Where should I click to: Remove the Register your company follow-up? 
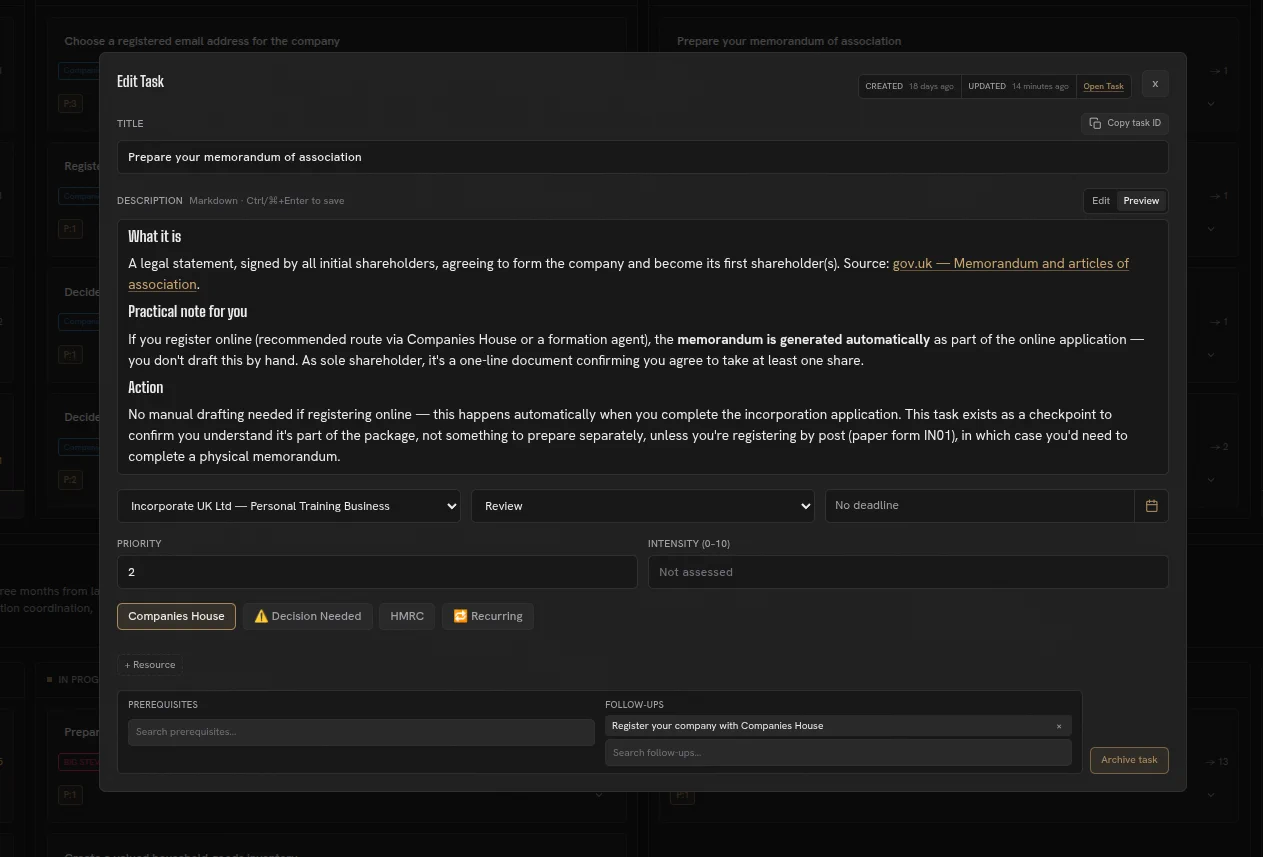[1059, 726]
